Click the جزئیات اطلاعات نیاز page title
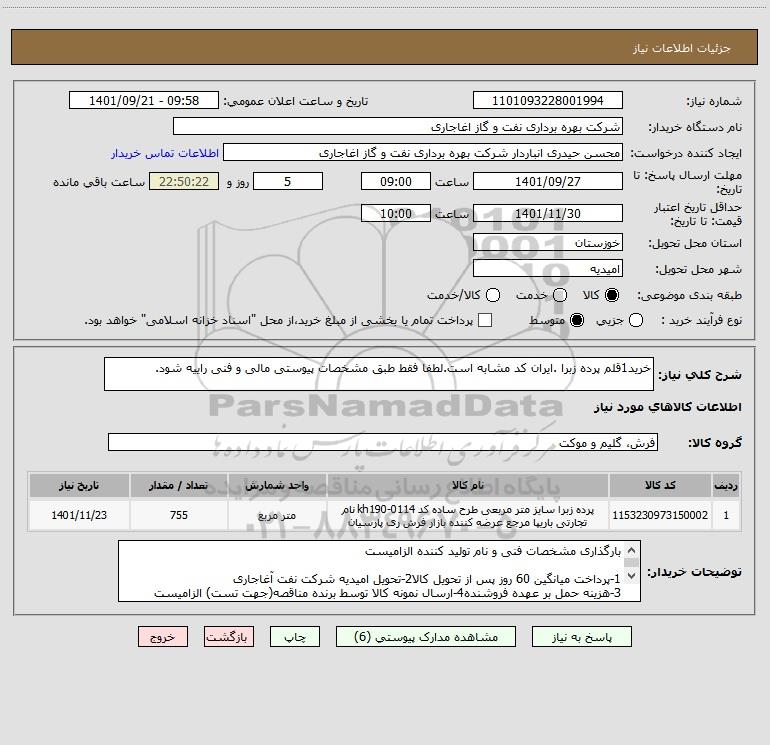Screen dimensions: 770x745 point(681,48)
